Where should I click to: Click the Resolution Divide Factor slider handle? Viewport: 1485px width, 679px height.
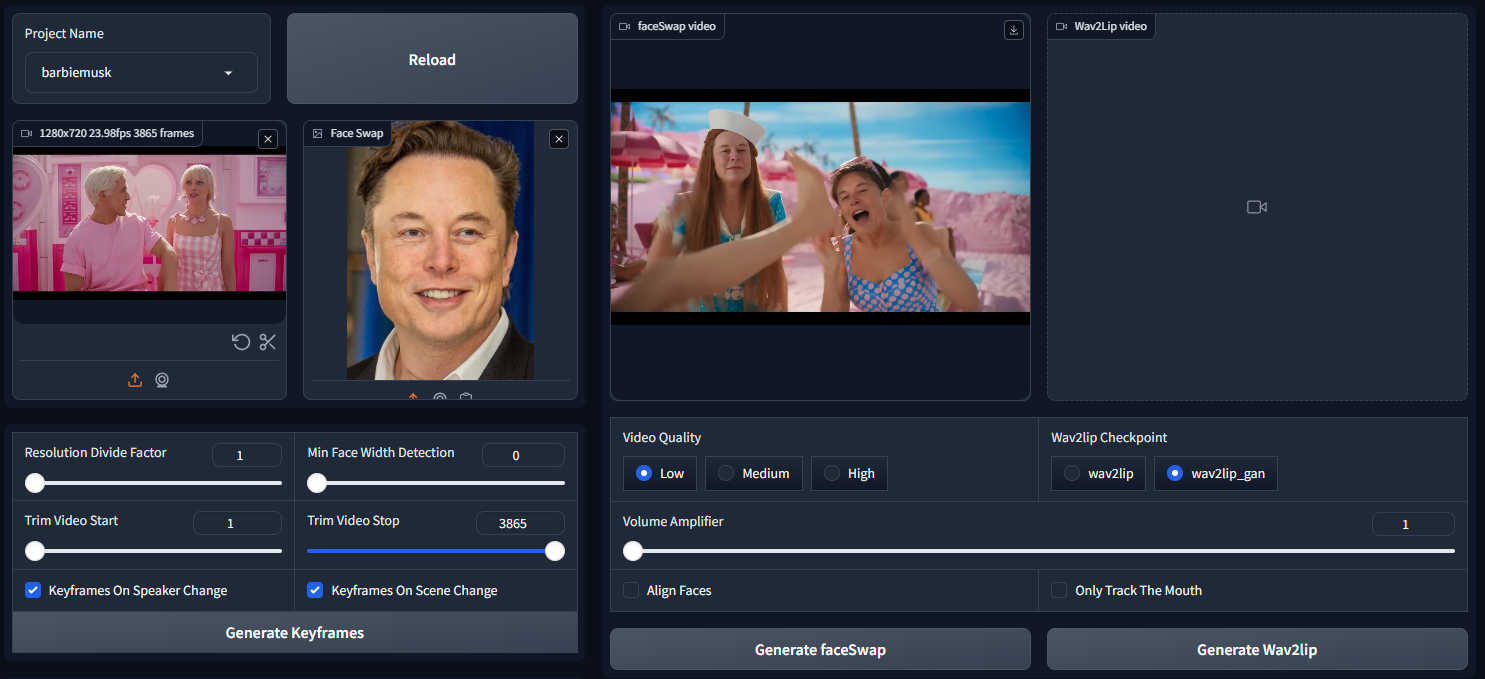[35, 483]
